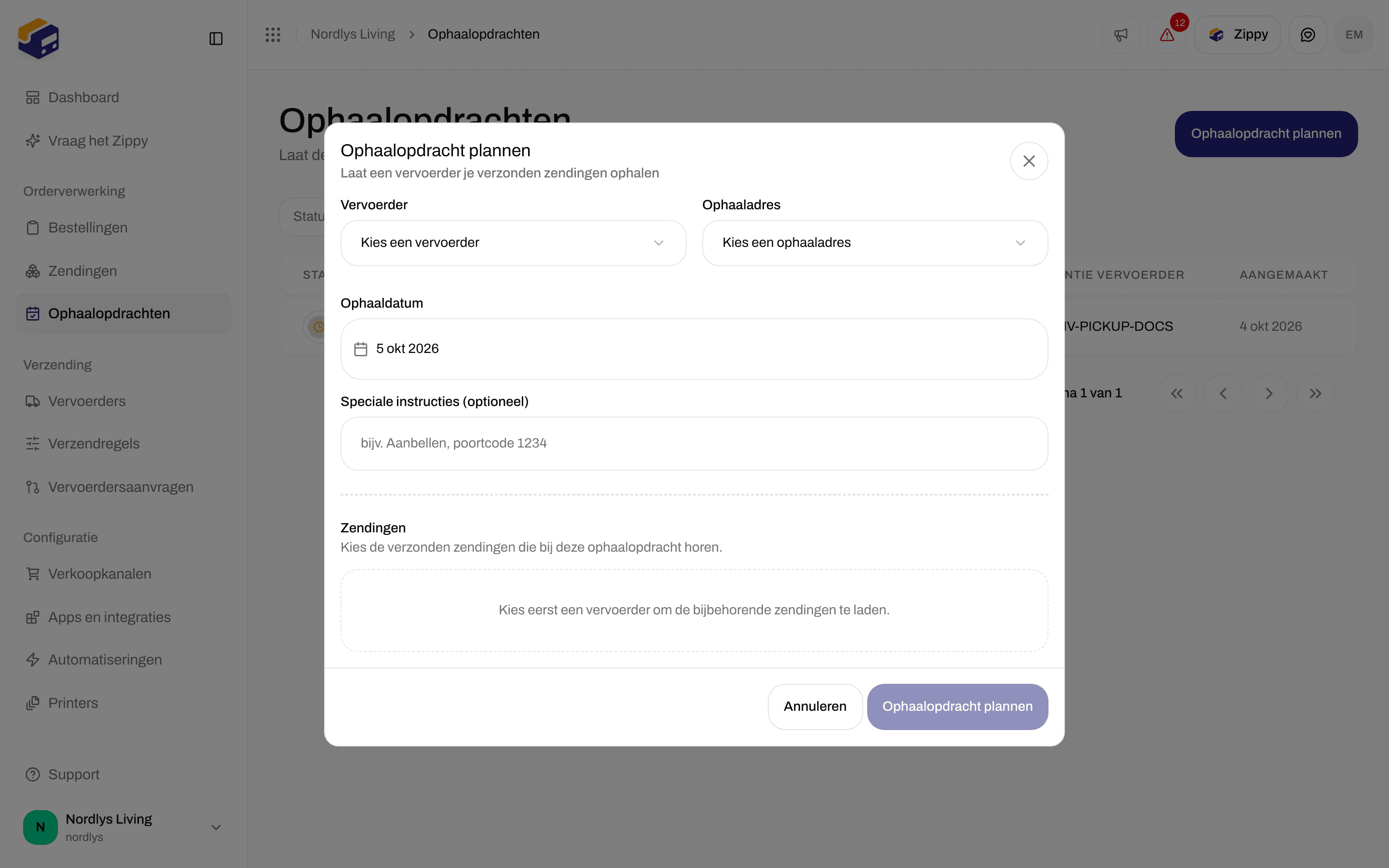This screenshot has width=1389, height=868.
Task: Select Ophaalopdrachten in sidebar
Action: click(123, 313)
